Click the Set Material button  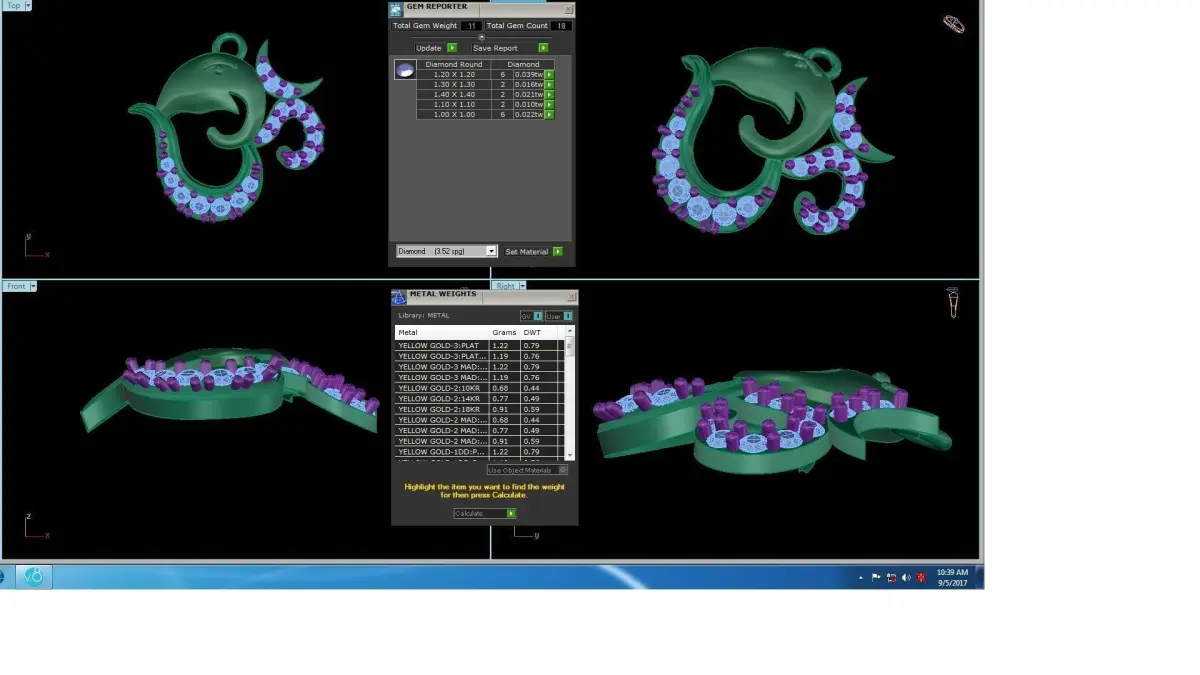tap(527, 252)
